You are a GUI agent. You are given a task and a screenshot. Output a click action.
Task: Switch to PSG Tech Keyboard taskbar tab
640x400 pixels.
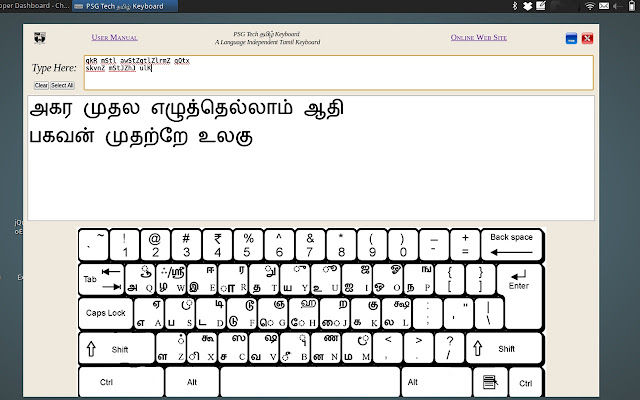pyautogui.click(x=125, y=6)
